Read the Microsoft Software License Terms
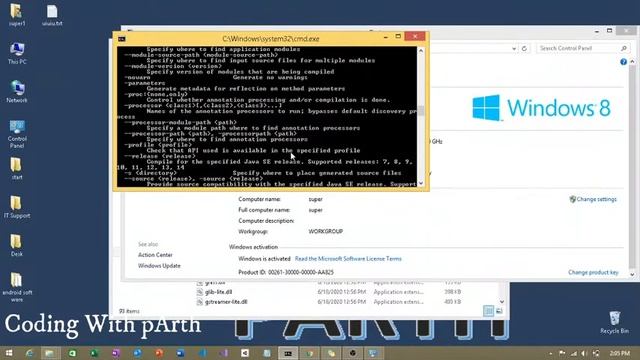 [348, 259]
